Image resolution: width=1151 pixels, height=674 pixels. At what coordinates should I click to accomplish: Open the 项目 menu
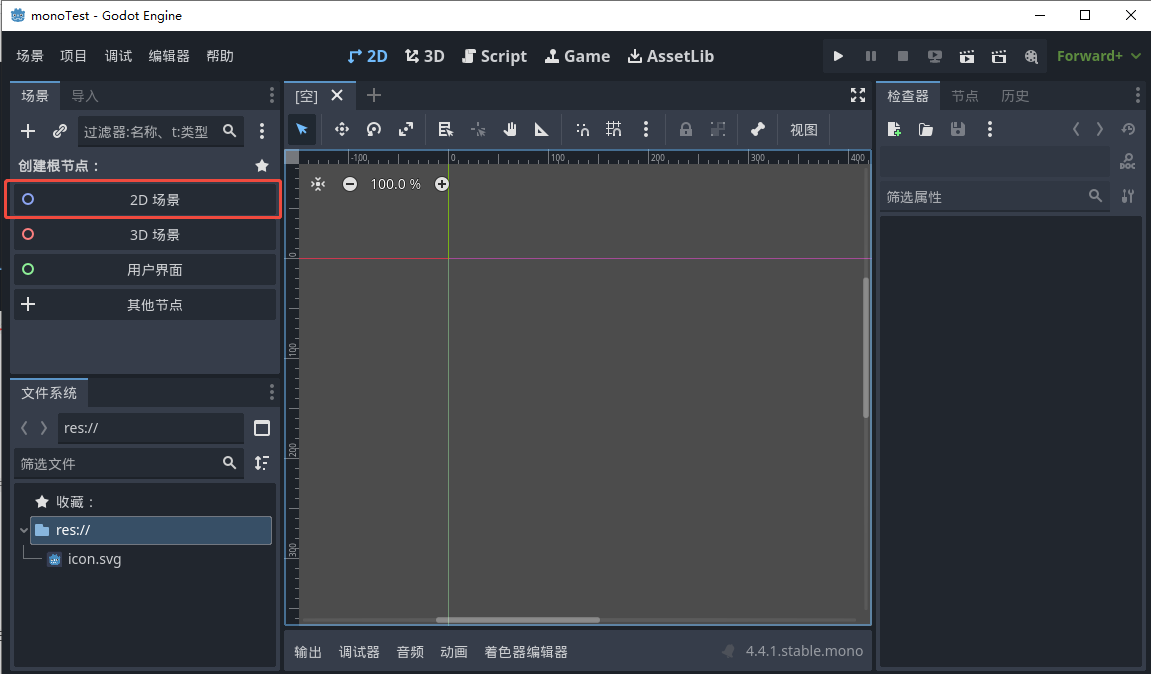(73, 57)
